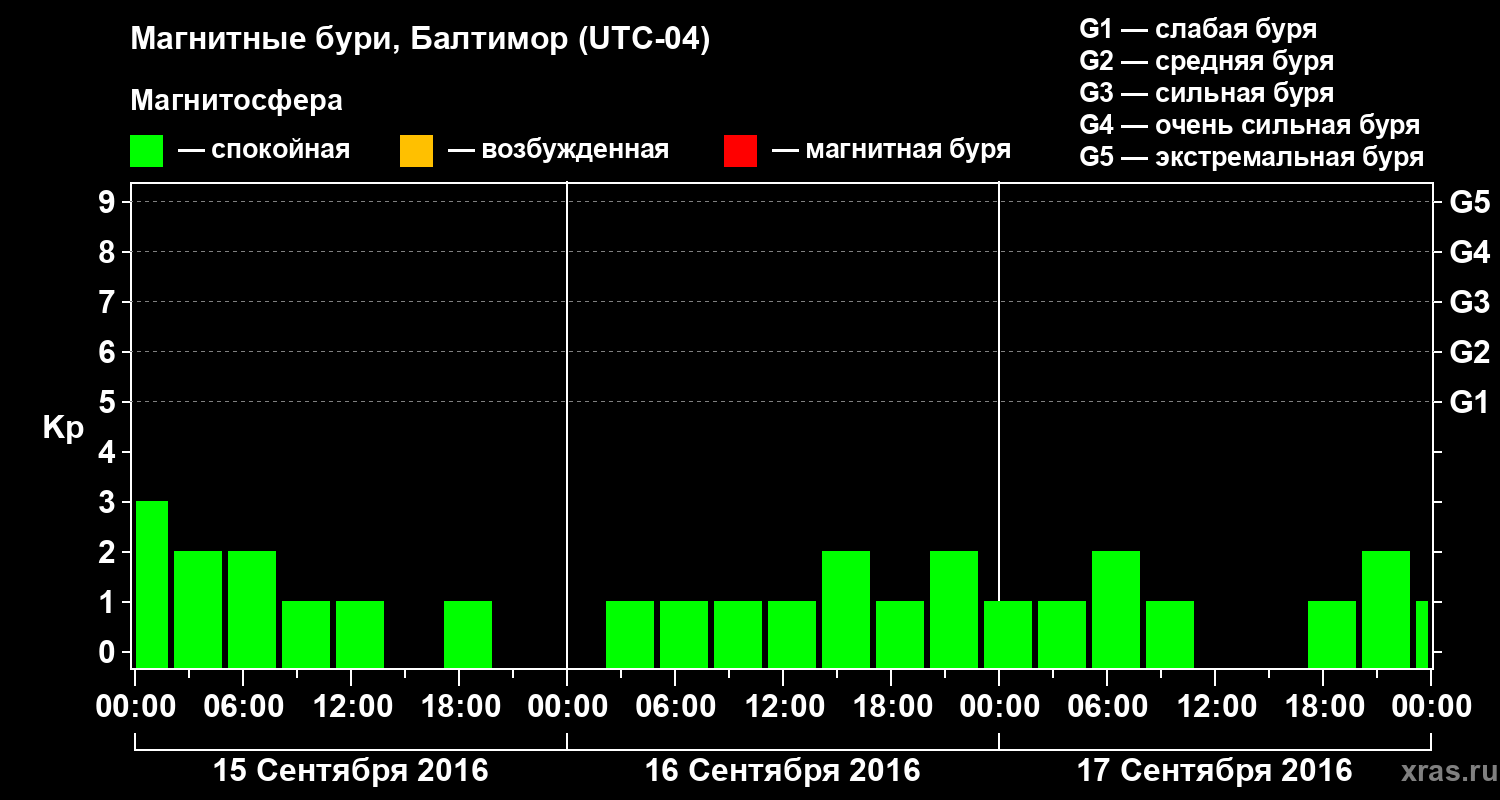Screen dimensions: 1500x800
Task: Click the Kp 2 bar near 15:00 on 16 Сентября
Action: pyautogui.click(x=846, y=609)
